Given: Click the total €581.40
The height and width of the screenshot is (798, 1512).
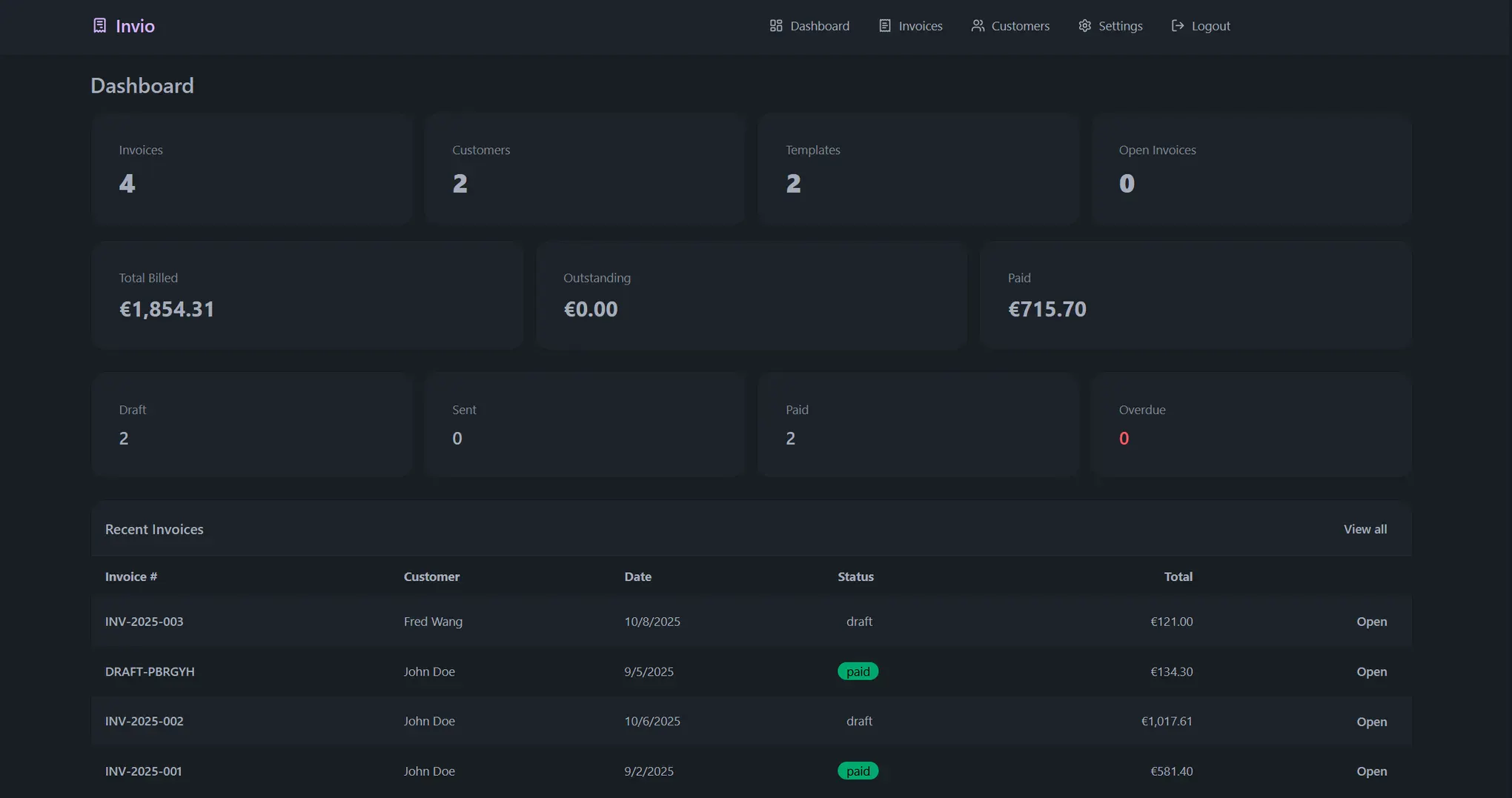Looking at the screenshot, I should click(x=1171, y=771).
